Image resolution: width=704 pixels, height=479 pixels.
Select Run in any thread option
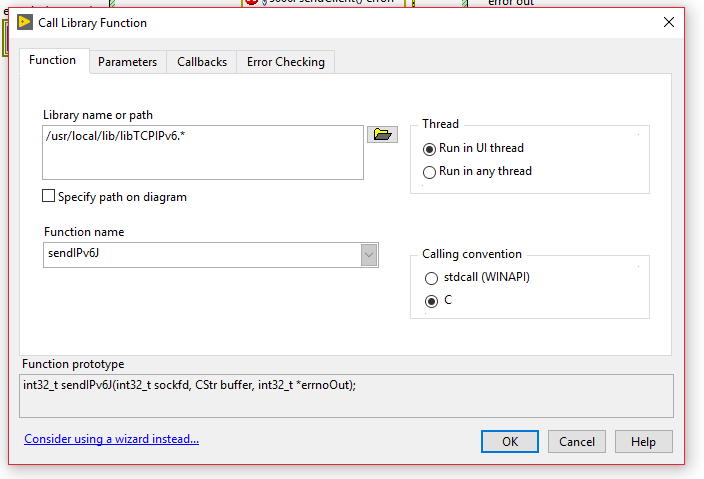point(430,172)
